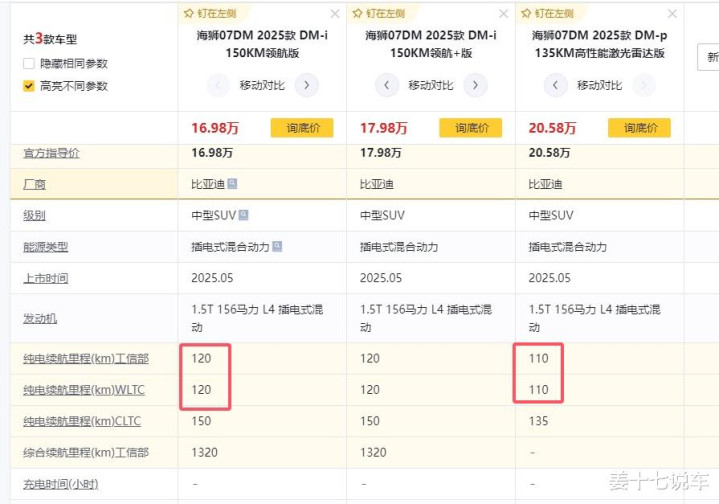Image resolution: width=719 pixels, height=504 pixels.
Task: Open the 海狮07DM DM-i 150KM领航+版 title
Action: pos(431,44)
